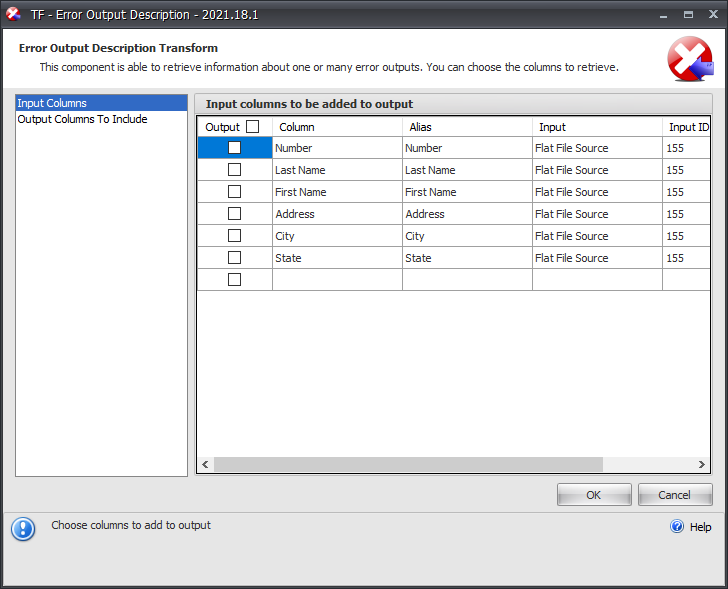The image size is (728, 589).
Task: Minimize the dialog window
Action: point(663,15)
